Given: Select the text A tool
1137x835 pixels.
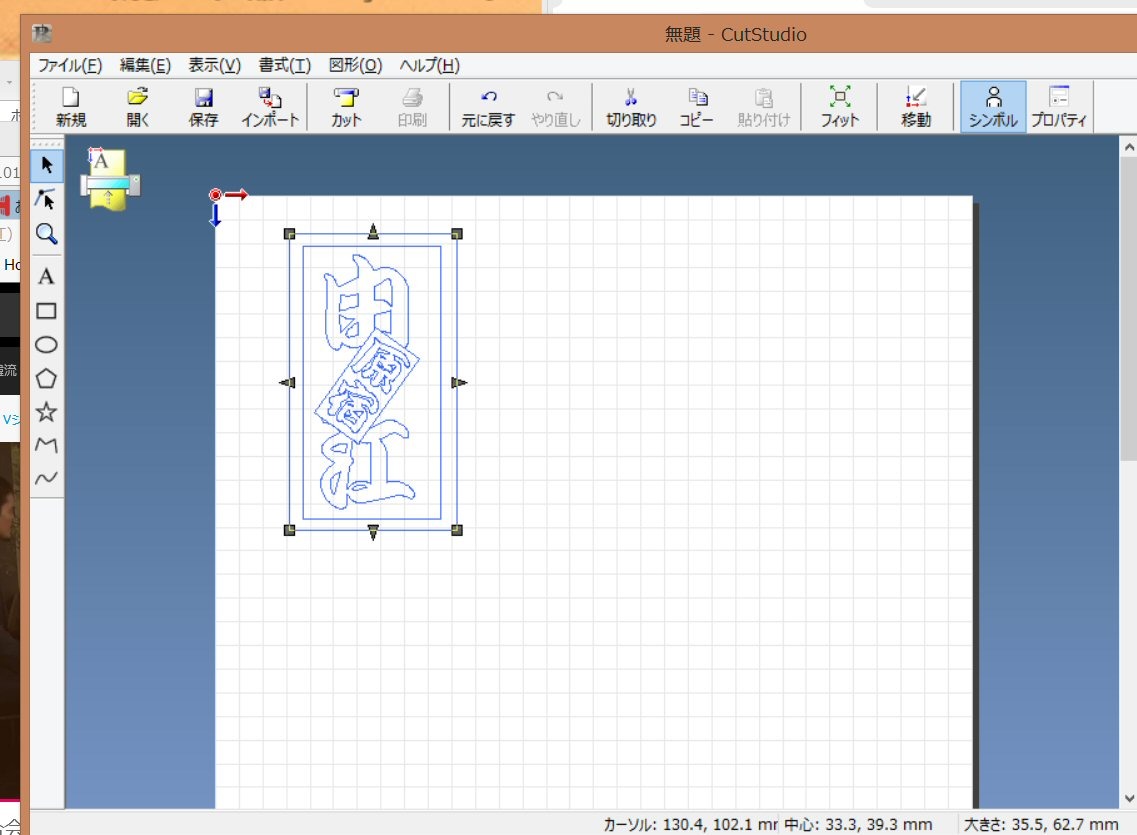Looking at the screenshot, I should (x=46, y=276).
